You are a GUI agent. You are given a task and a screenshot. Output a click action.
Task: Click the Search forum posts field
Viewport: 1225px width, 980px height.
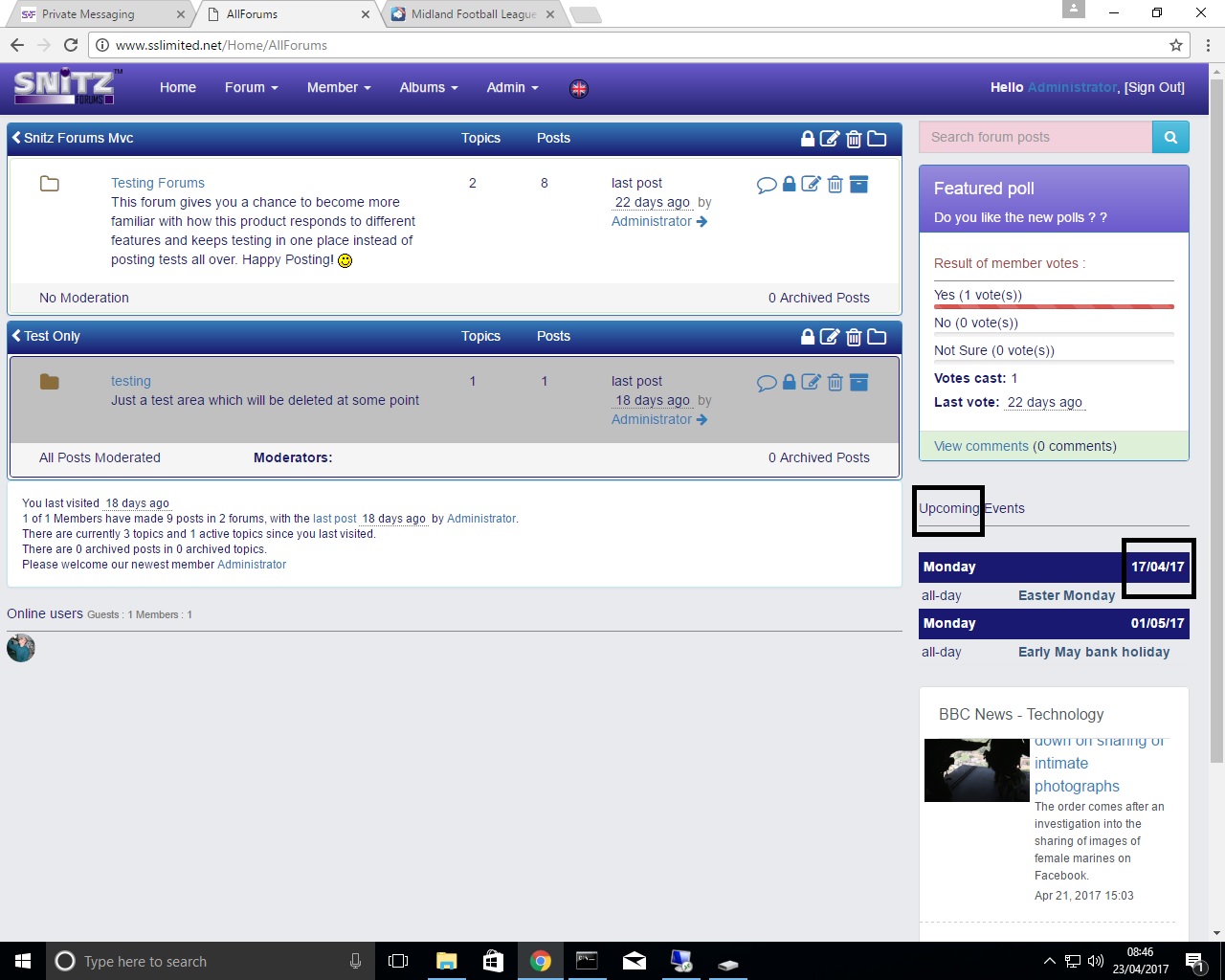pyautogui.click(x=1036, y=137)
